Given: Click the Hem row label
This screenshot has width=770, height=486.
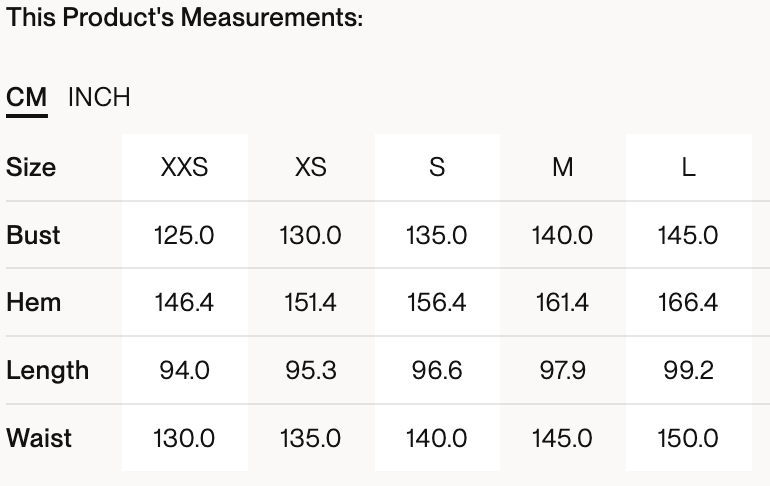Looking at the screenshot, I should (x=33, y=302).
